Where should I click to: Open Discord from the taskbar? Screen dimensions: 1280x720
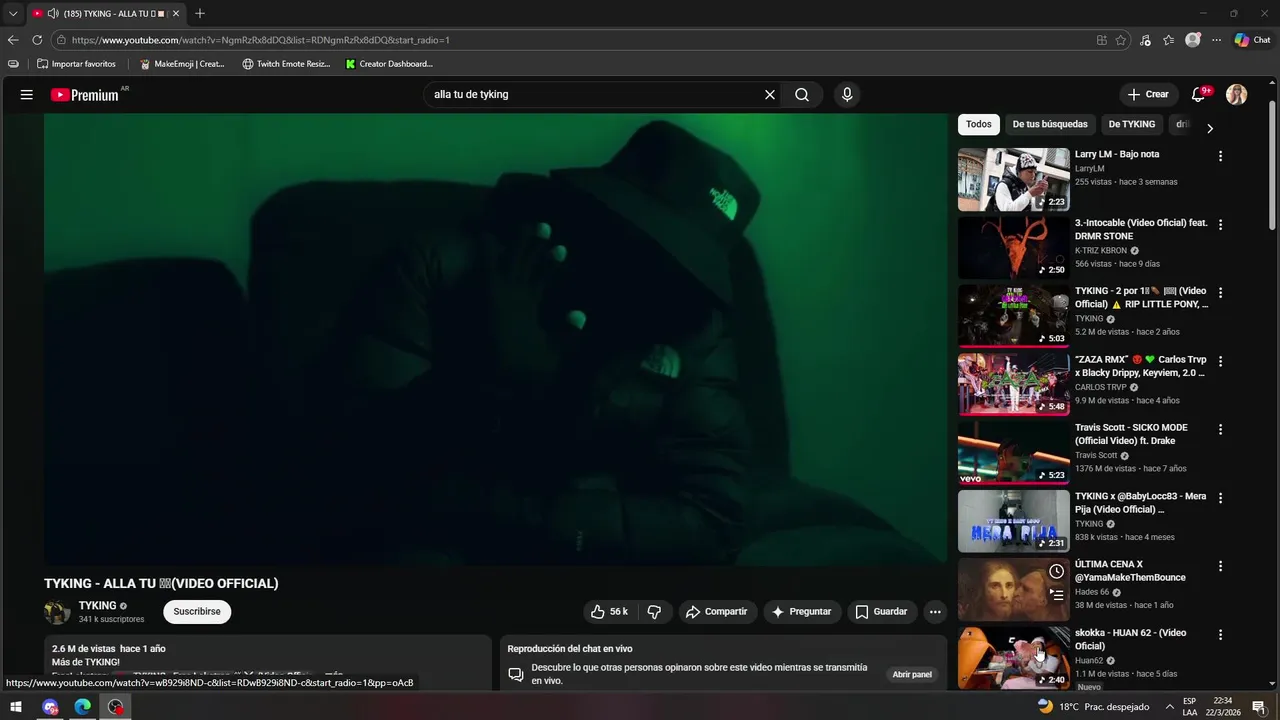coord(50,707)
